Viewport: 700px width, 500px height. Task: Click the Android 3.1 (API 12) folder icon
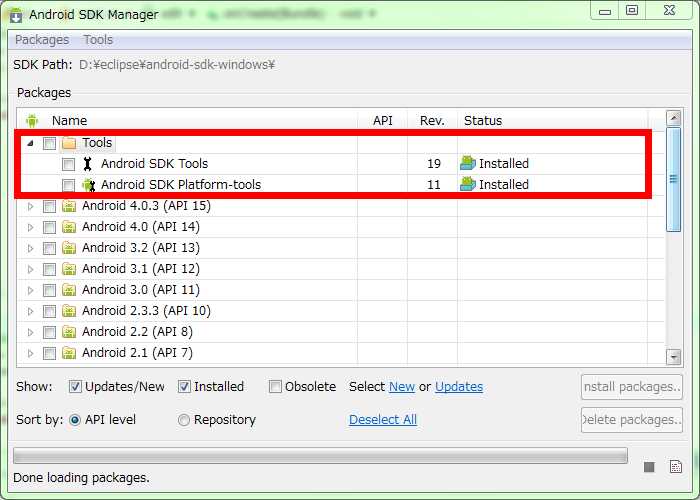click(69, 269)
